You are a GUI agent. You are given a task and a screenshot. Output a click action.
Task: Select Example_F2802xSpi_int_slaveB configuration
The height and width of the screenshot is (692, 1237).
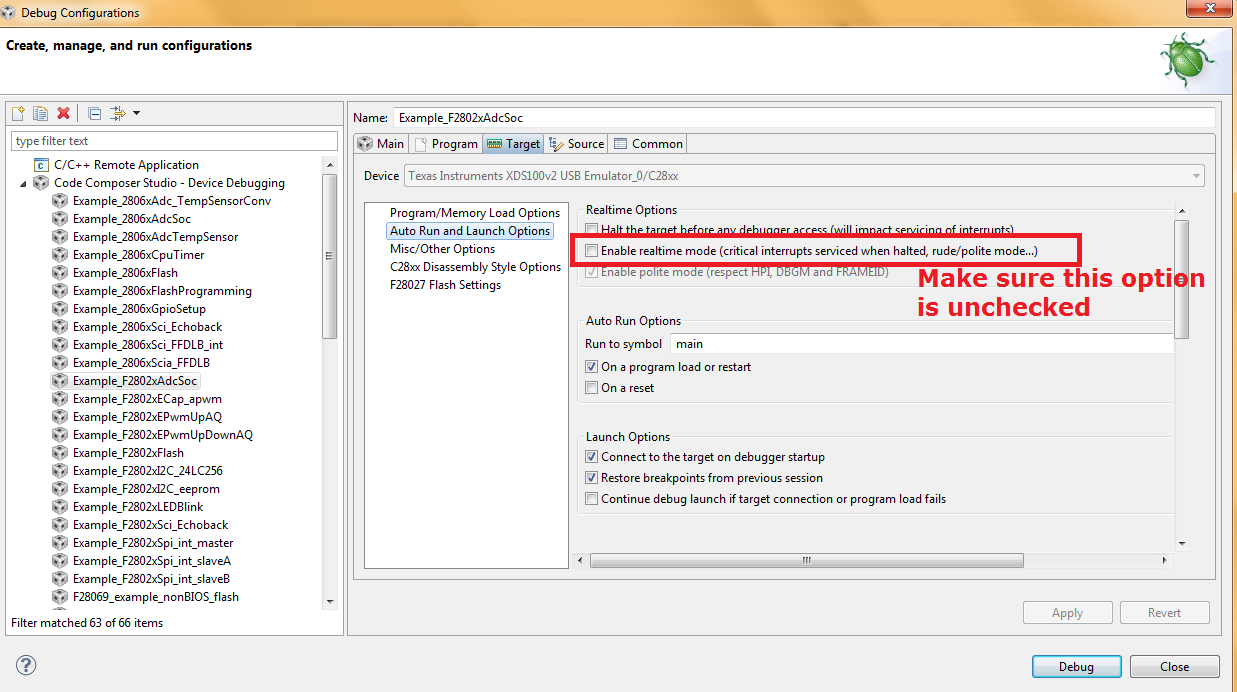[152, 579]
